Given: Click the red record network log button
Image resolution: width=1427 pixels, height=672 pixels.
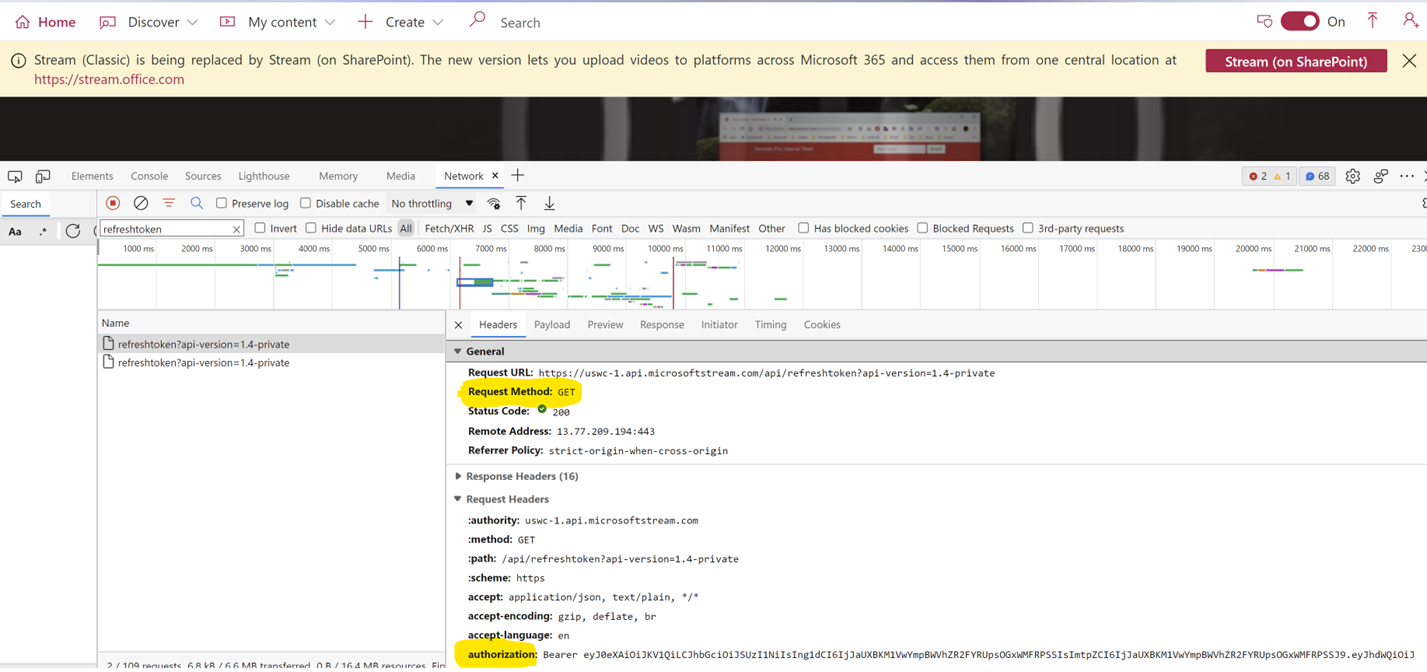Looking at the screenshot, I should pyautogui.click(x=113, y=203).
